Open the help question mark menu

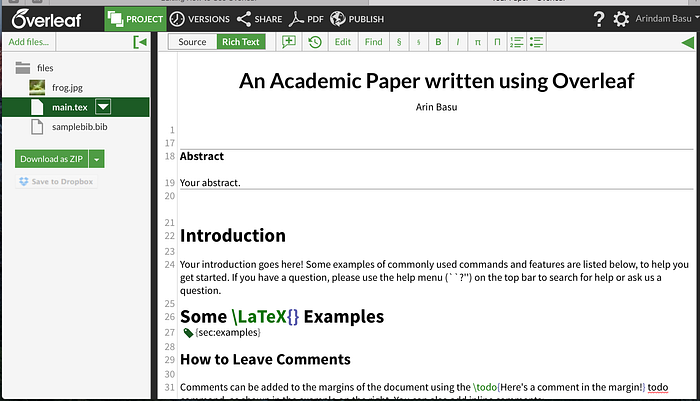tap(599, 19)
